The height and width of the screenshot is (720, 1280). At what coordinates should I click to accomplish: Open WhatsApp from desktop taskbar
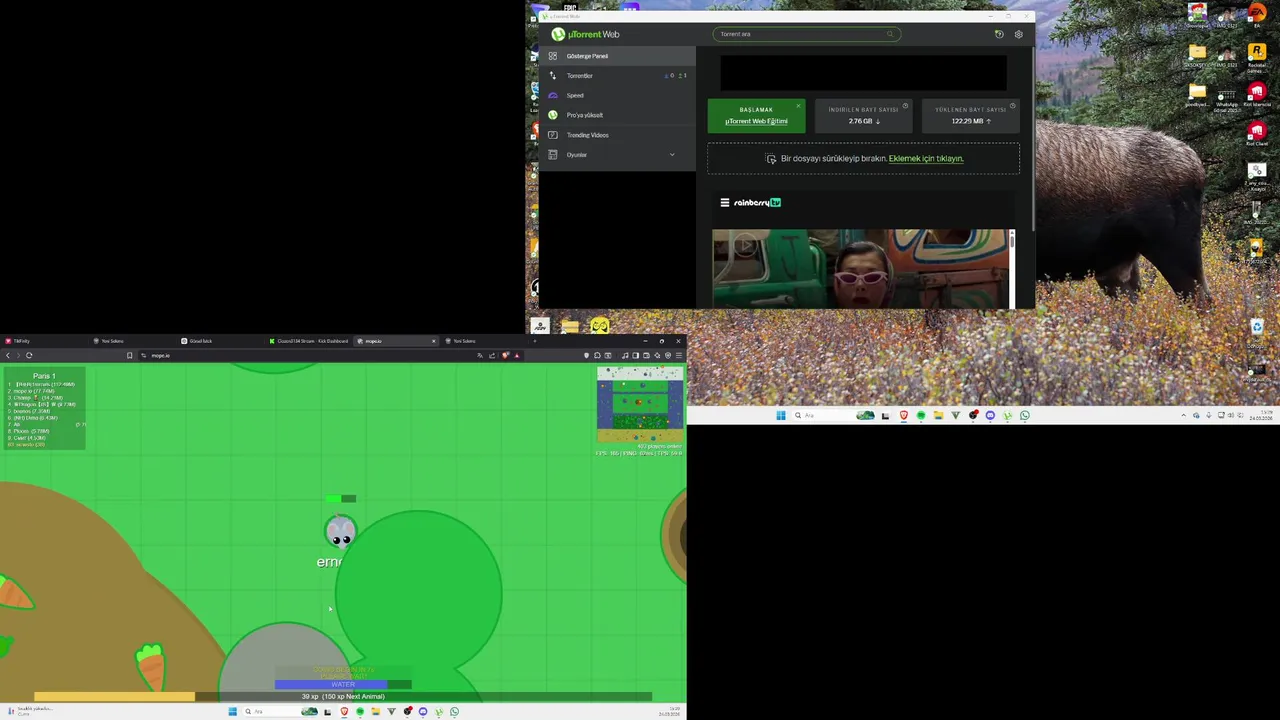[1024, 415]
